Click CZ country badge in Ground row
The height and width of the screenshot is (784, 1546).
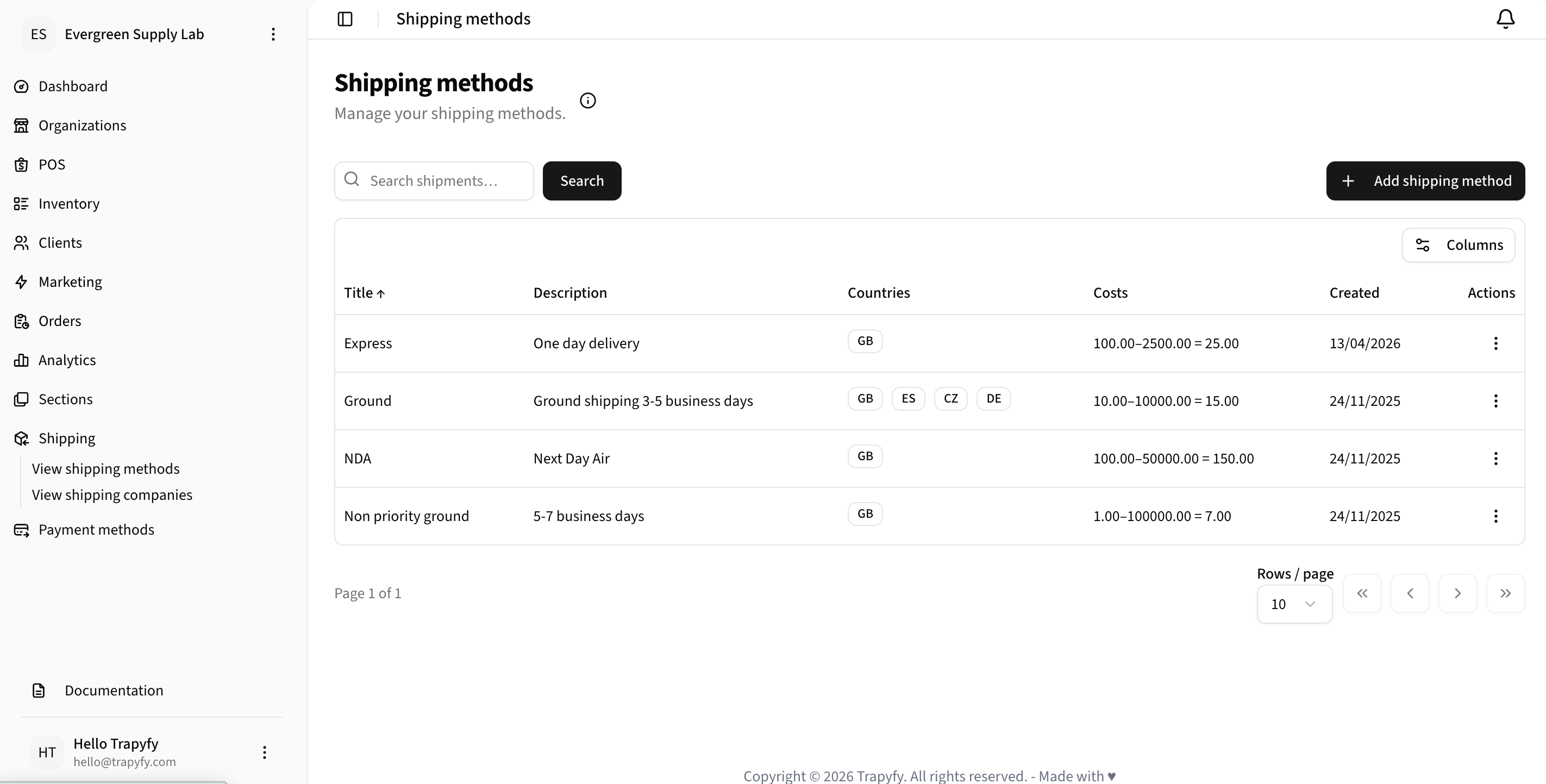(950, 398)
